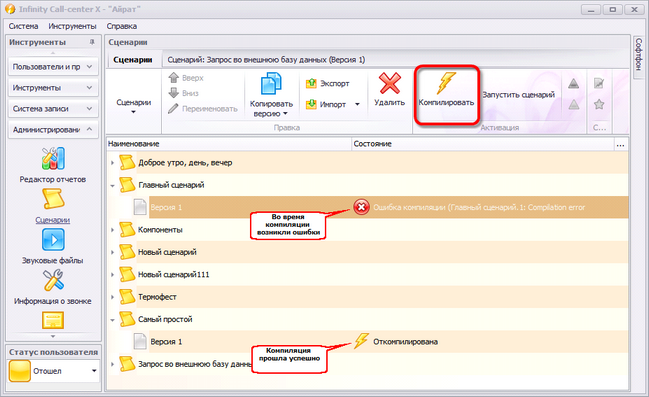The image size is (649, 397).
Task: Expand the Новый сценарий111 tree node
Action: (x=112, y=275)
